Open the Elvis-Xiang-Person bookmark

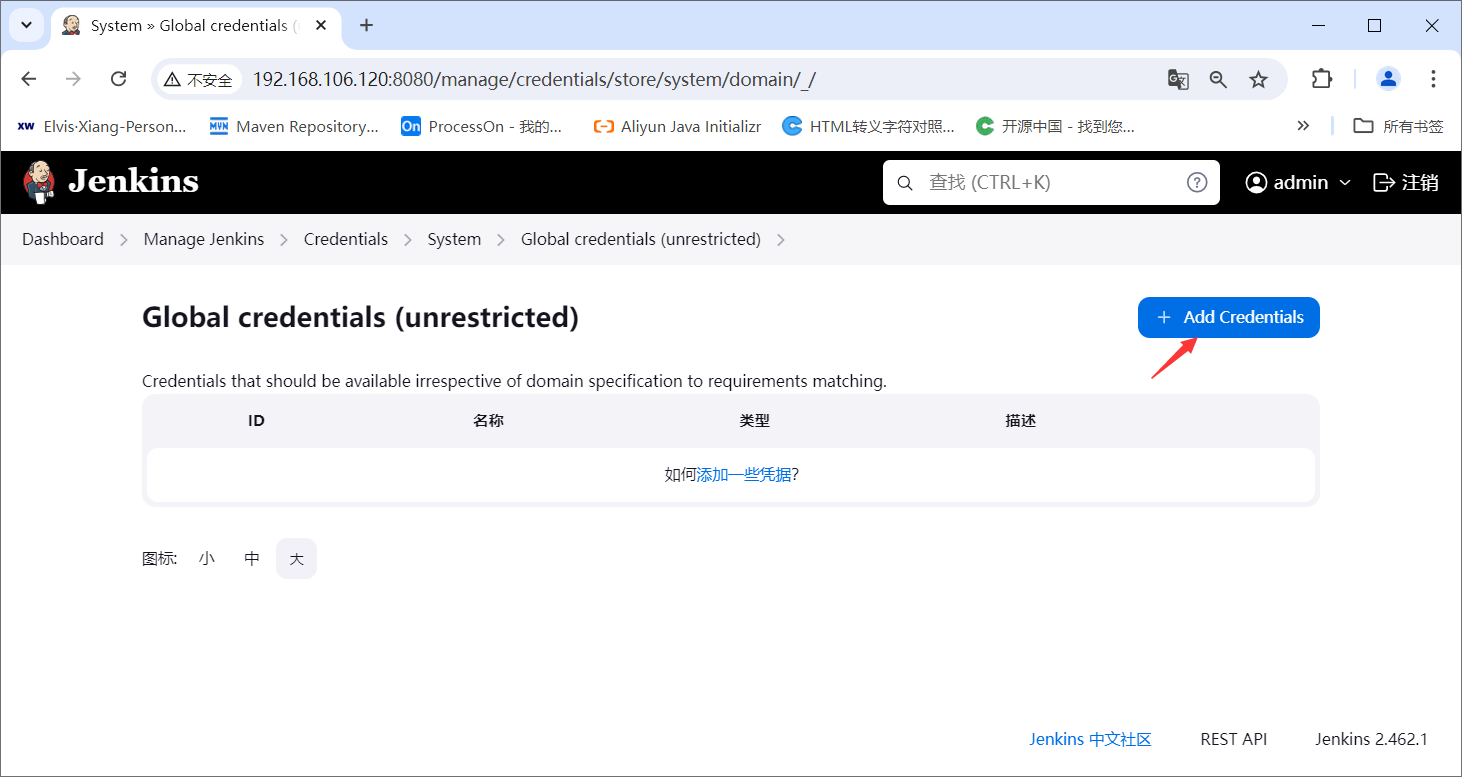(102, 126)
